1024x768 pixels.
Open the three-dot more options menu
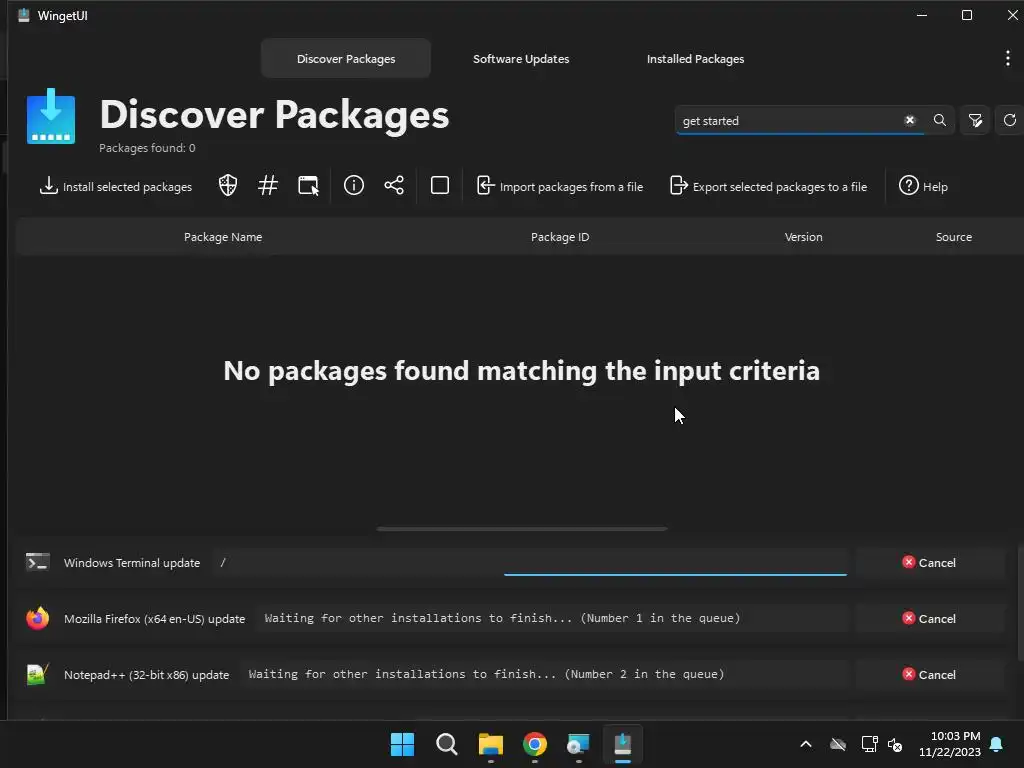click(1008, 58)
